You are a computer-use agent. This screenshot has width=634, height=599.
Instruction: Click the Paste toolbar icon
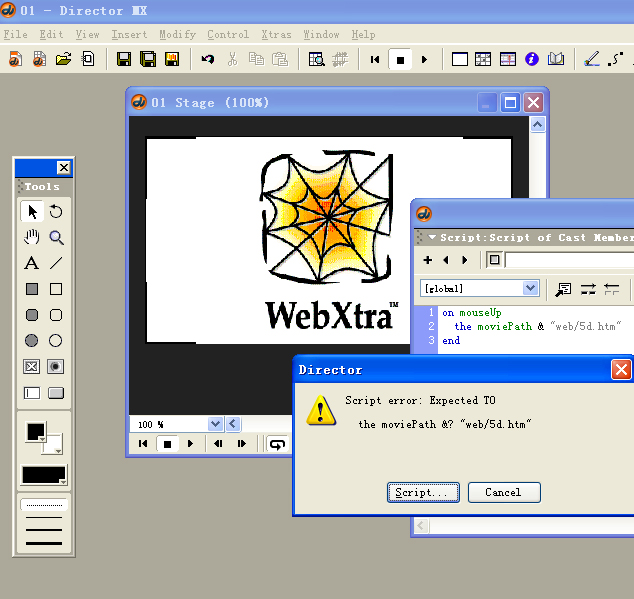coord(280,59)
